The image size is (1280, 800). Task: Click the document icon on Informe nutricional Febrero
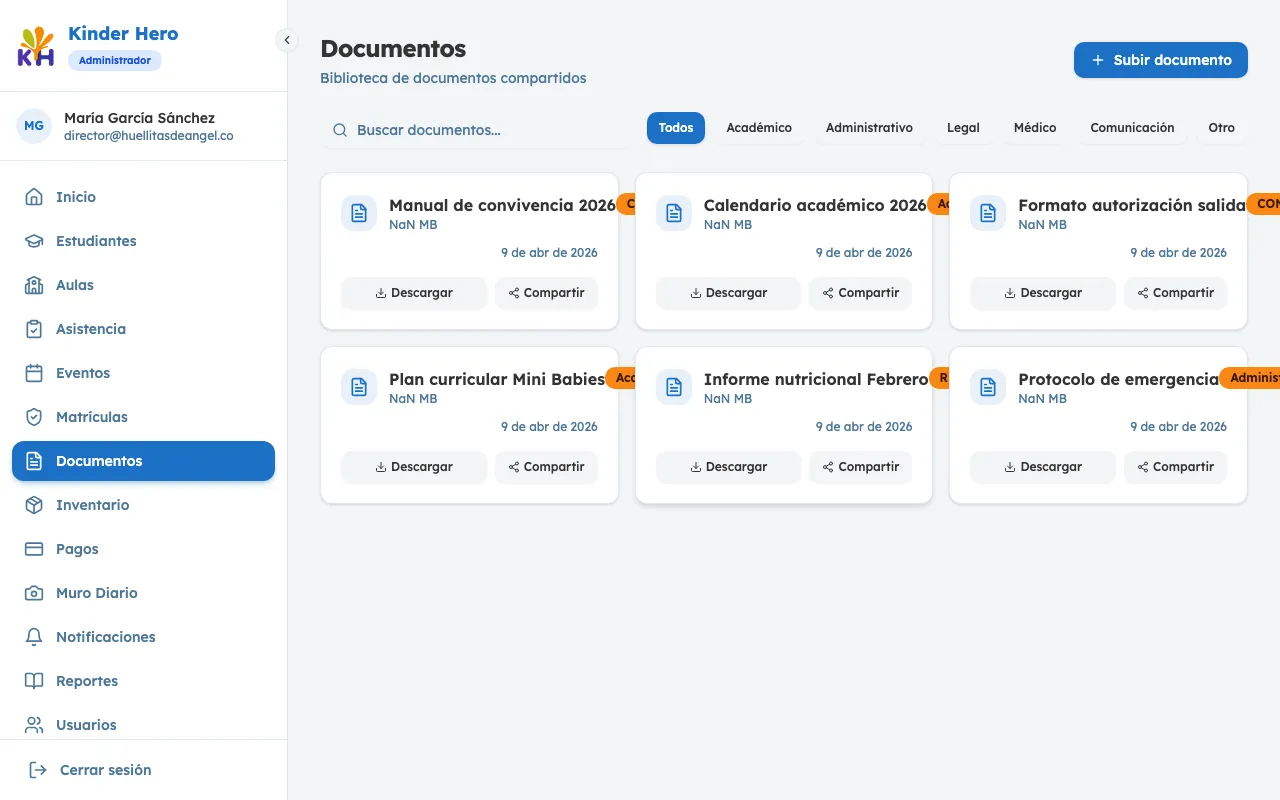[x=673, y=387]
